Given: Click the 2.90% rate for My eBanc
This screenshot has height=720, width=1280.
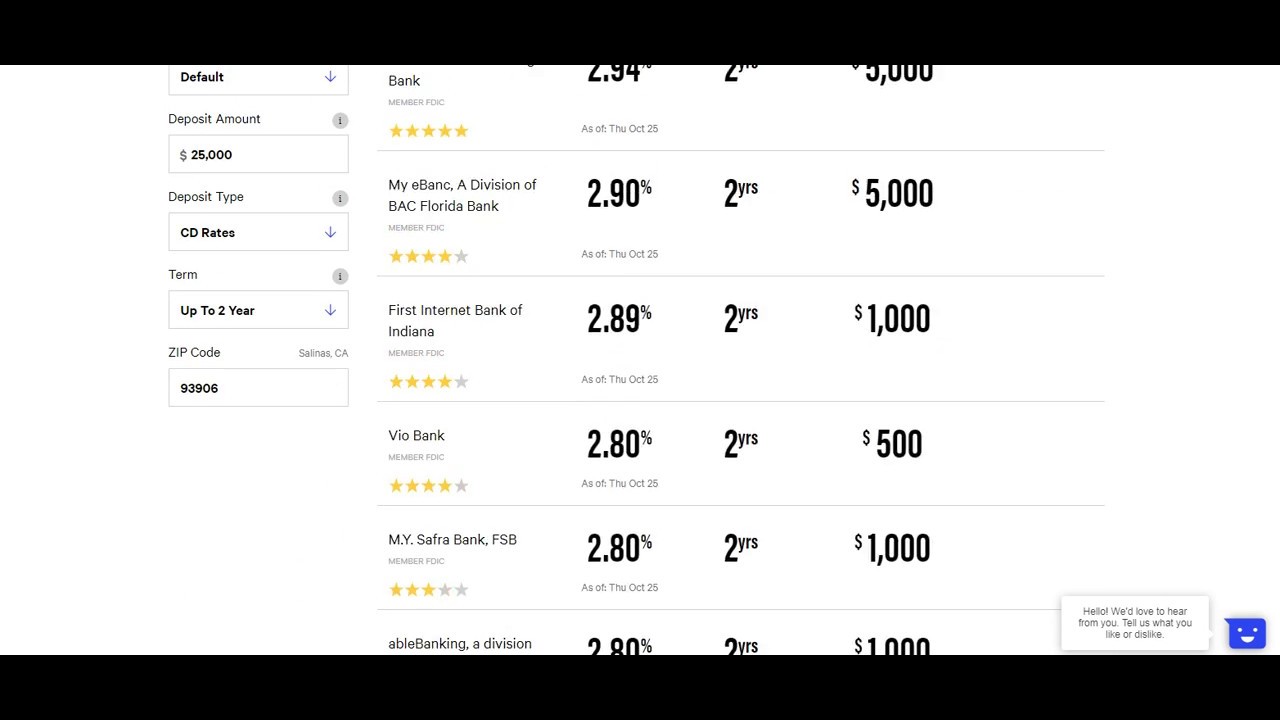Looking at the screenshot, I should (x=619, y=194).
